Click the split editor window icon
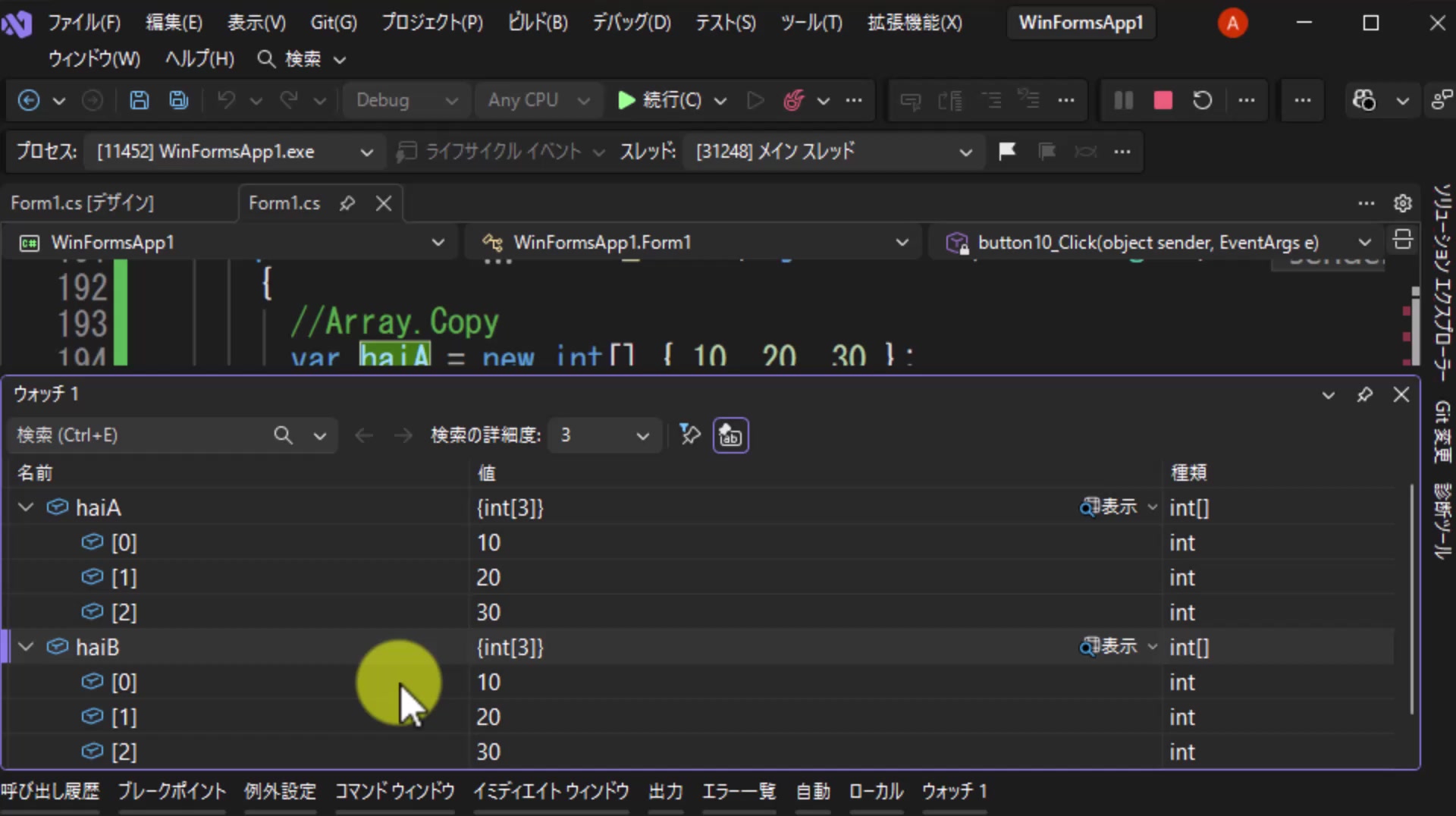Screen dimensions: 1456x816 click(x=1403, y=240)
